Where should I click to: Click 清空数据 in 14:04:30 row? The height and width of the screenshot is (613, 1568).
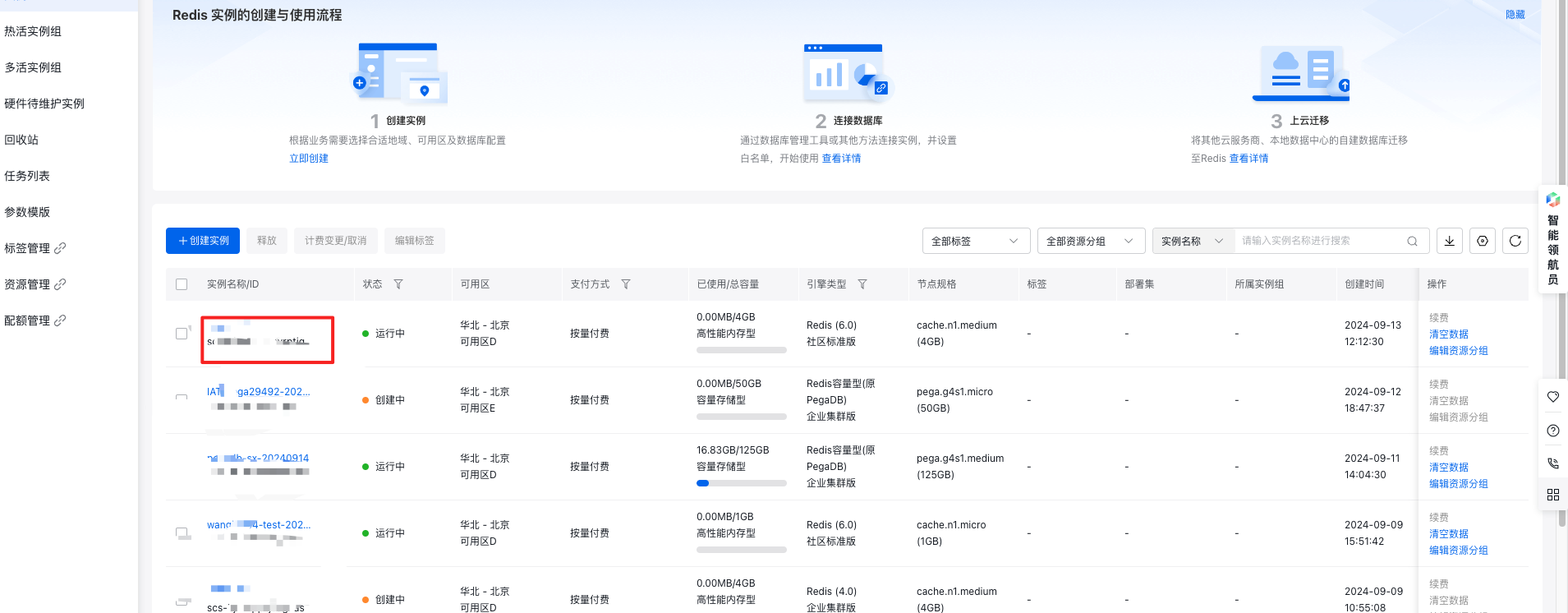pos(1449,468)
